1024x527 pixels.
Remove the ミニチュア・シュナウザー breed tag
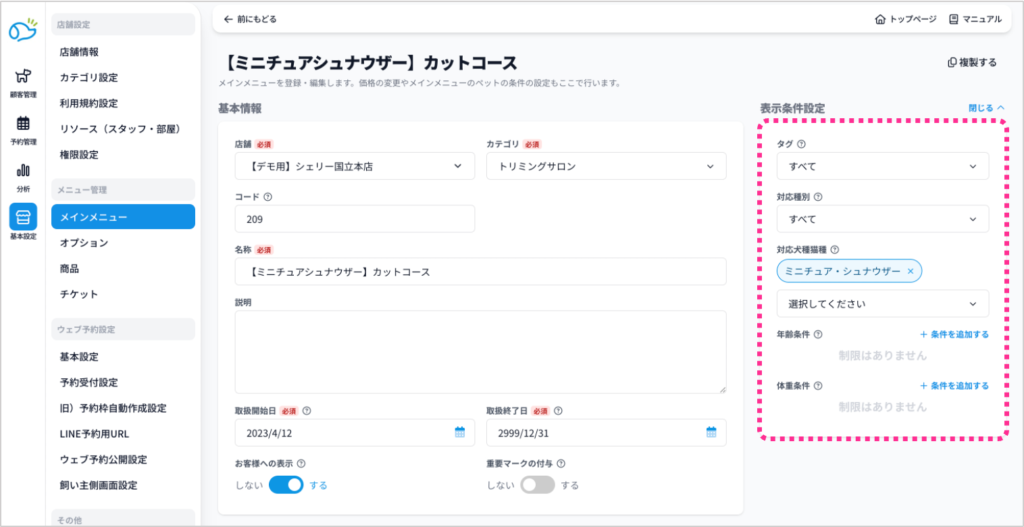point(910,271)
